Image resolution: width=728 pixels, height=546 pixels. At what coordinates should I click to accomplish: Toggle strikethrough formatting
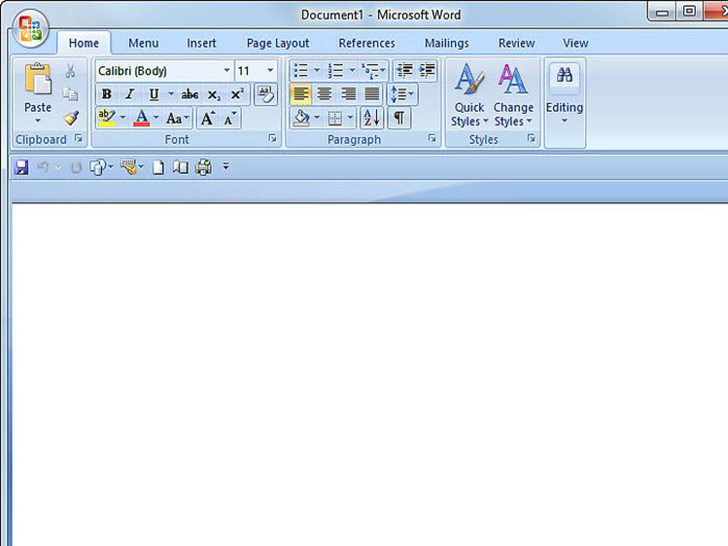coord(189,95)
